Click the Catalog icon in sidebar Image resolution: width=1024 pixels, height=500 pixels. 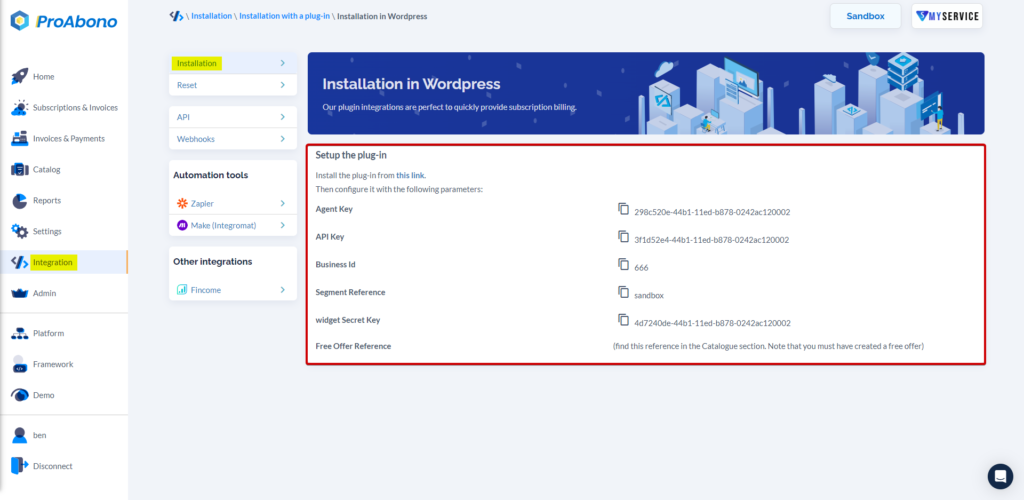click(20, 170)
